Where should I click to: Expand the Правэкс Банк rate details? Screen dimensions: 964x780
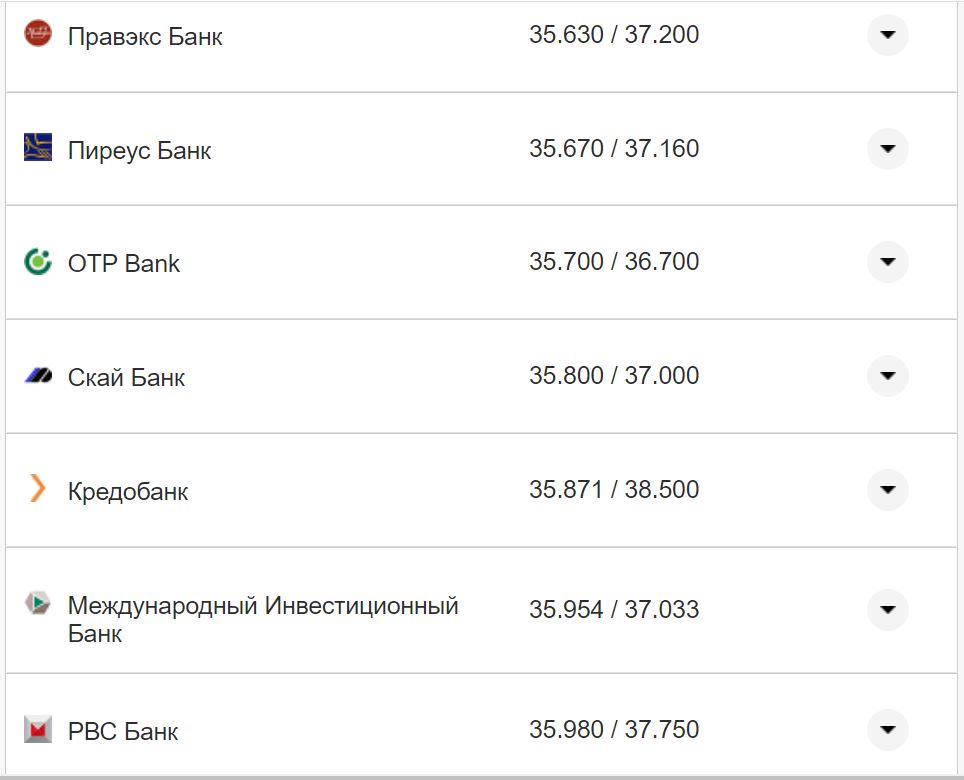(x=888, y=35)
